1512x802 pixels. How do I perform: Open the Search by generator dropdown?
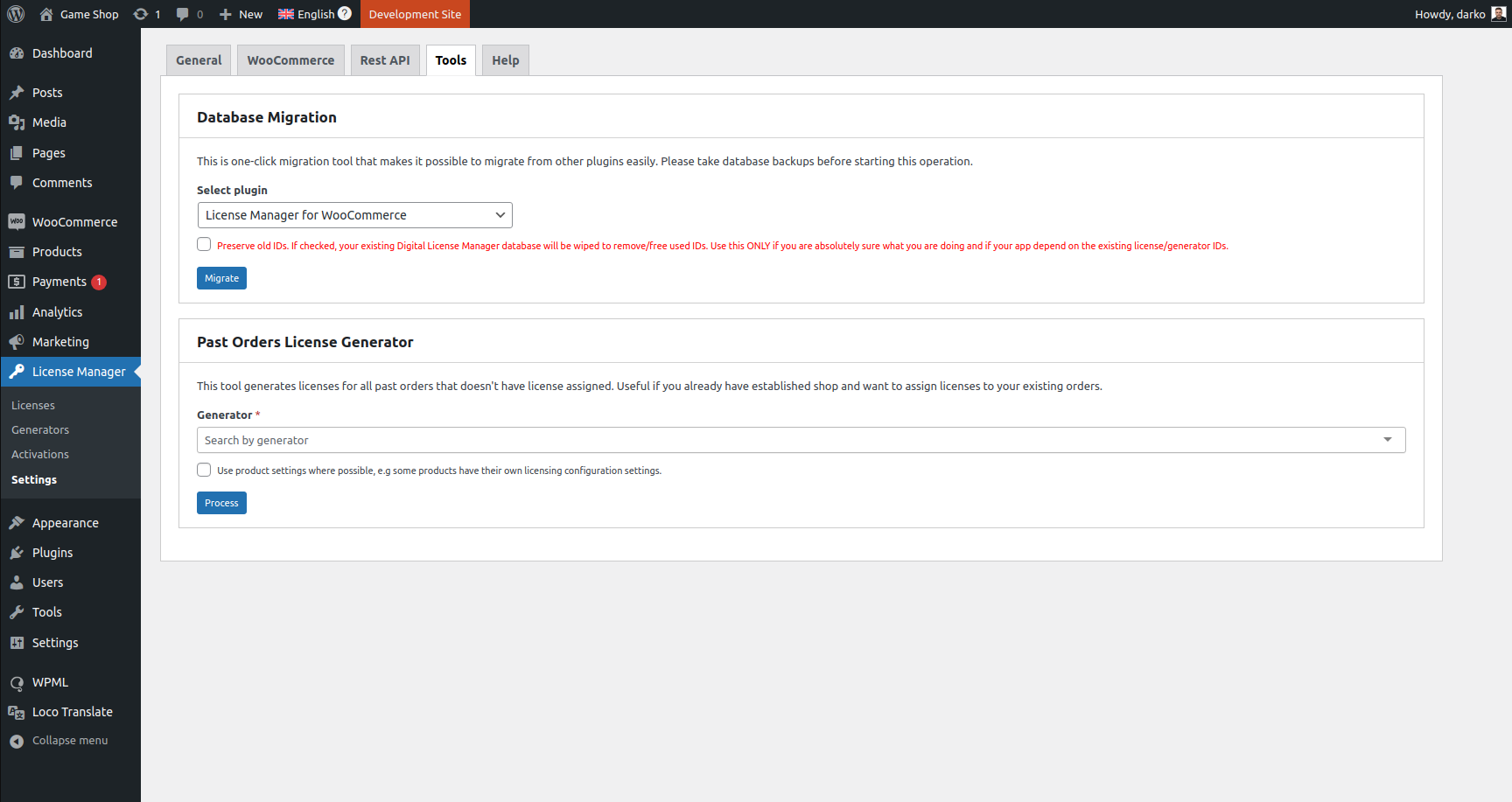coord(801,440)
